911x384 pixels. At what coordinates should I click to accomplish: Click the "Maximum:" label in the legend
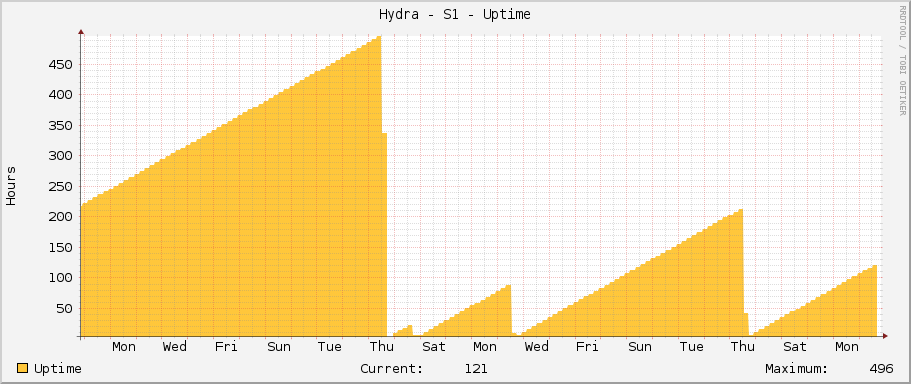point(797,369)
